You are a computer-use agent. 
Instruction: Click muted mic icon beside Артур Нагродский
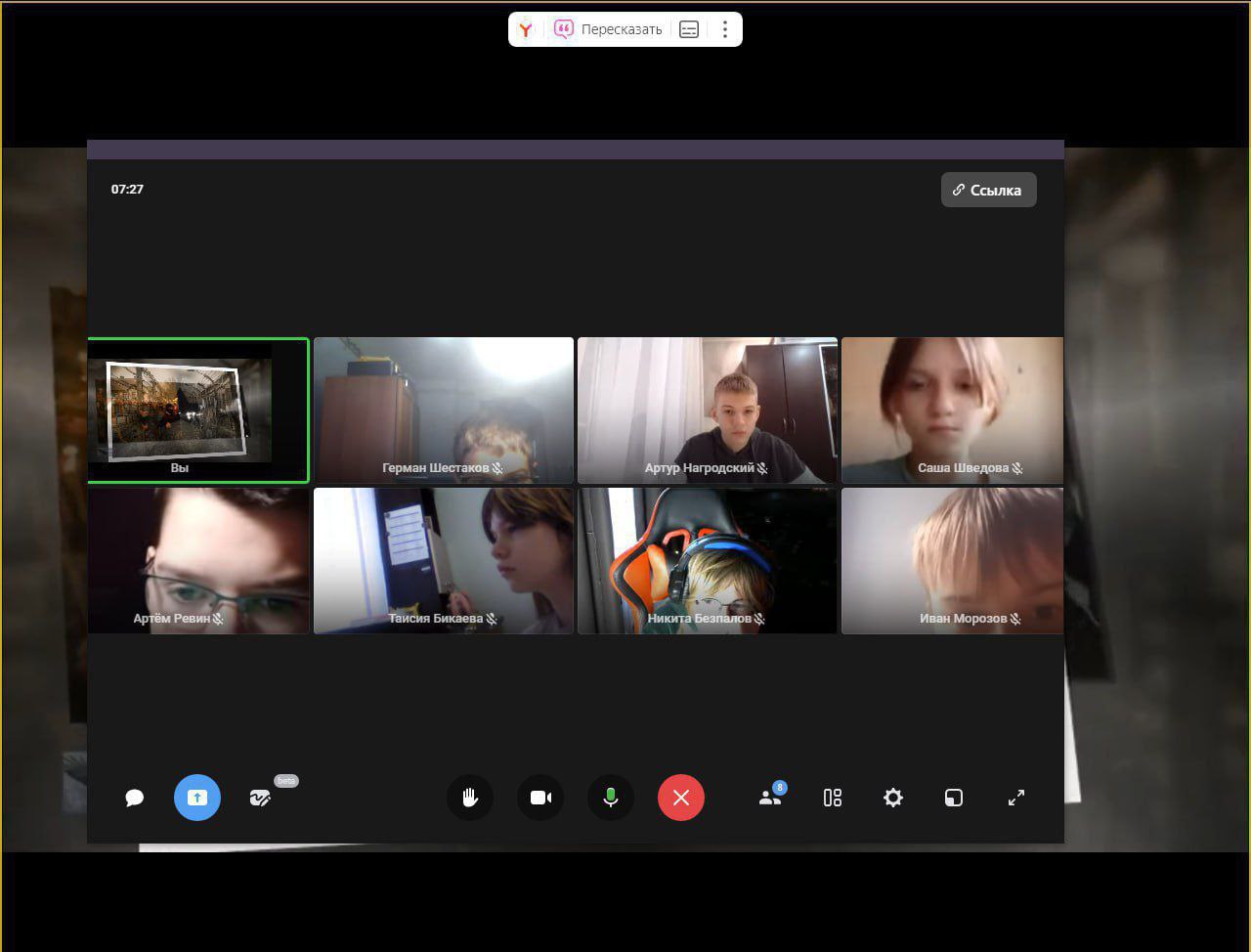[x=762, y=468]
